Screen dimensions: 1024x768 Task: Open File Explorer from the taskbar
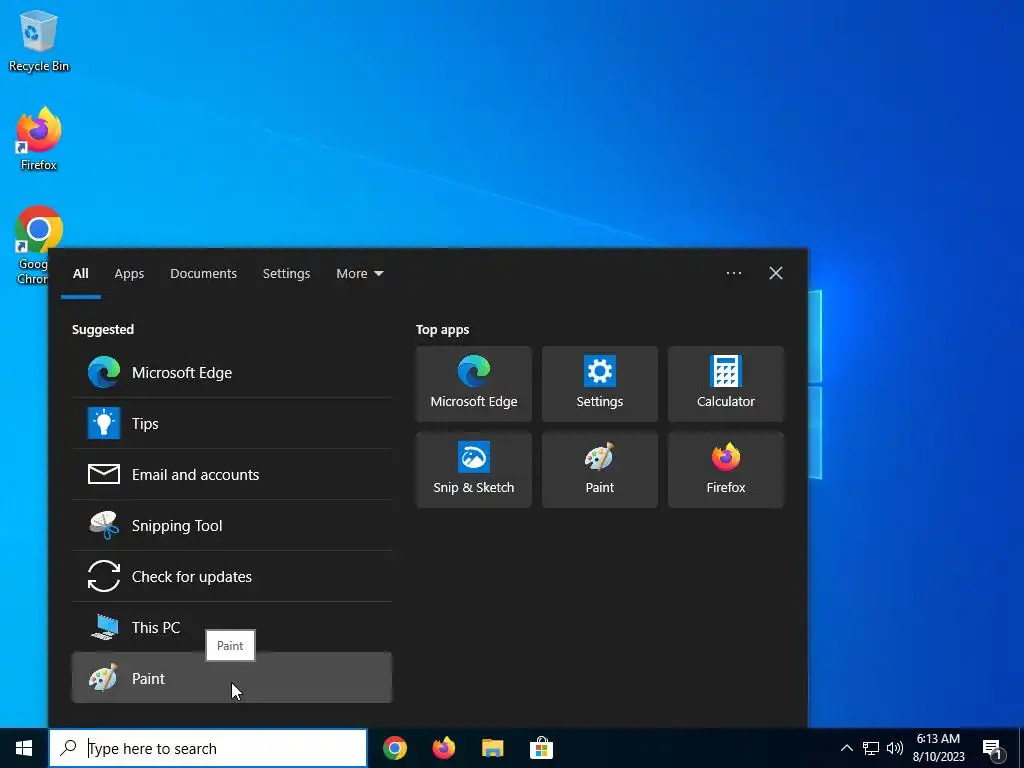click(x=492, y=748)
